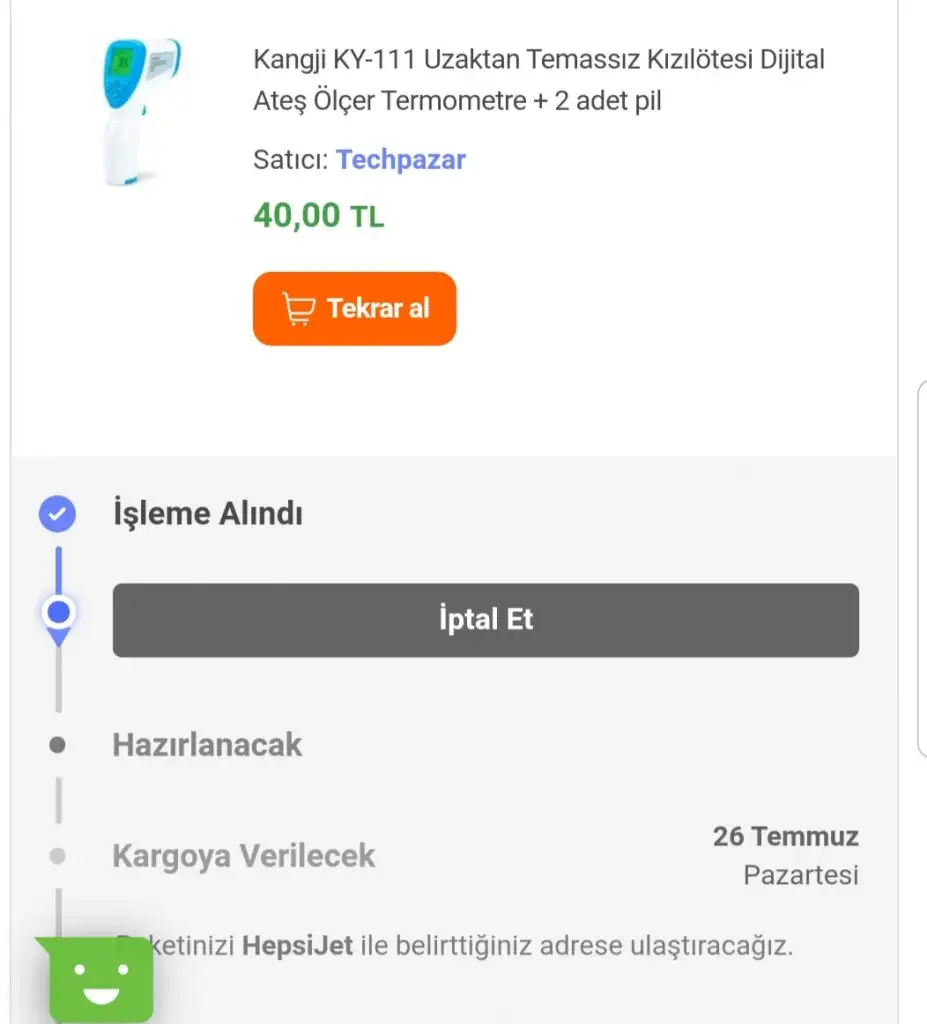Click the Pazartesi delivery day text
The height and width of the screenshot is (1024, 927).
click(800, 875)
